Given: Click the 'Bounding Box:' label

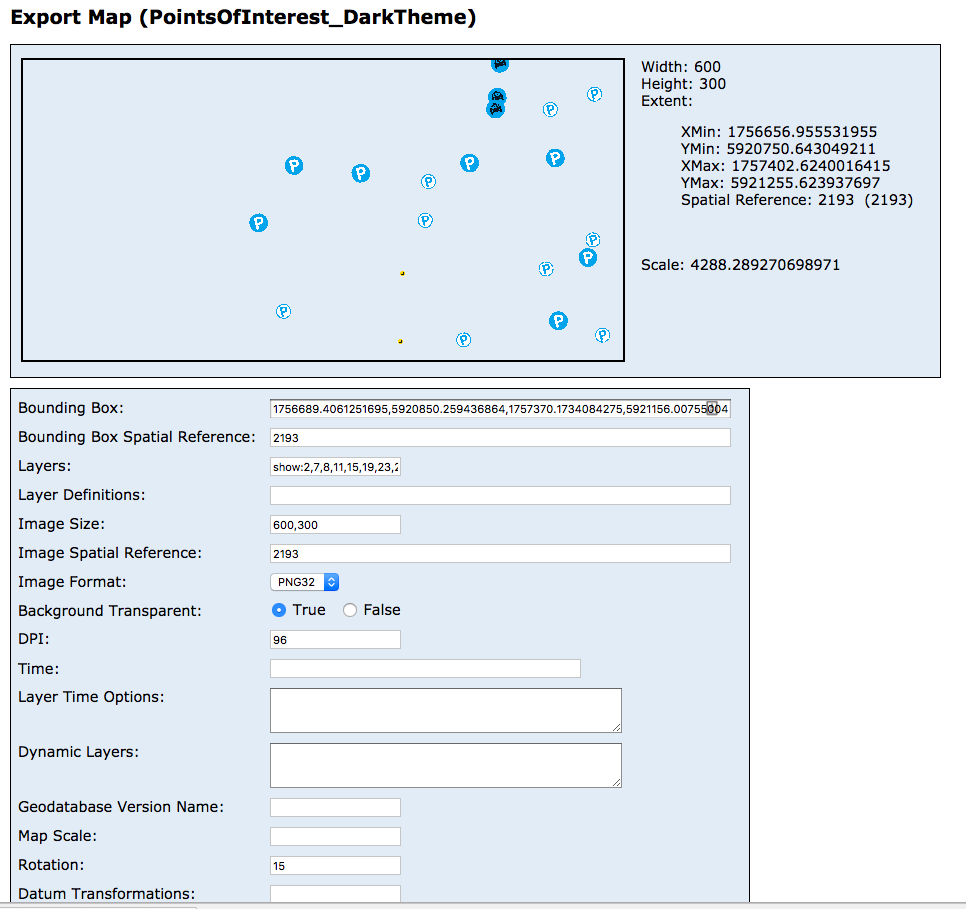Looking at the screenshot, I should coord(71,408).
